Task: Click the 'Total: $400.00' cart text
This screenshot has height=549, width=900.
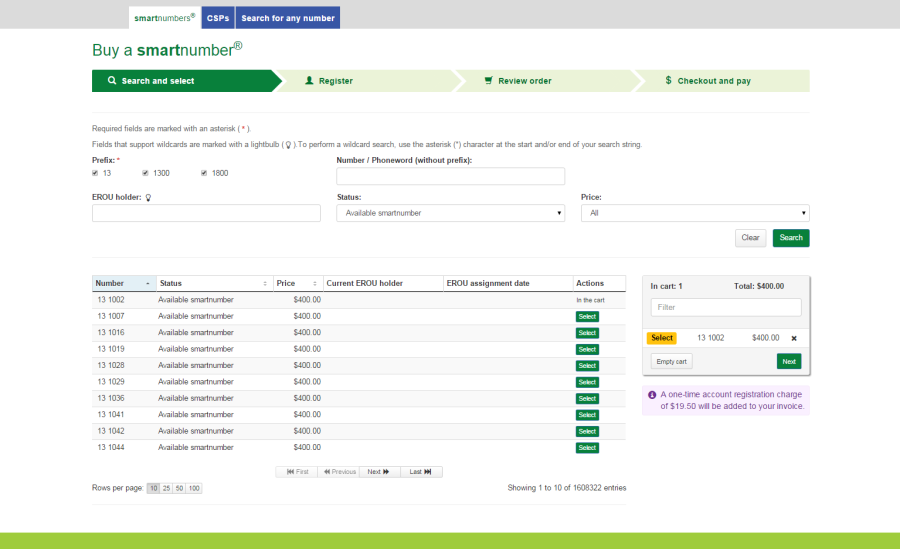Action: 759,286
